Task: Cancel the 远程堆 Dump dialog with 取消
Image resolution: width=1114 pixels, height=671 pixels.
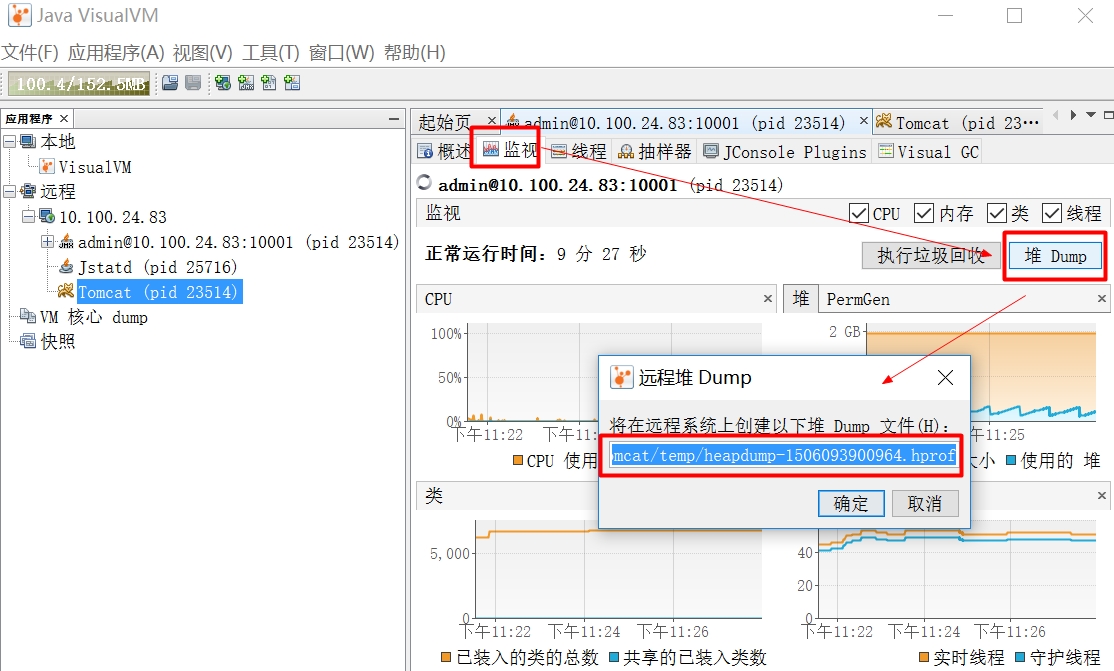Action: coord(924,503)
